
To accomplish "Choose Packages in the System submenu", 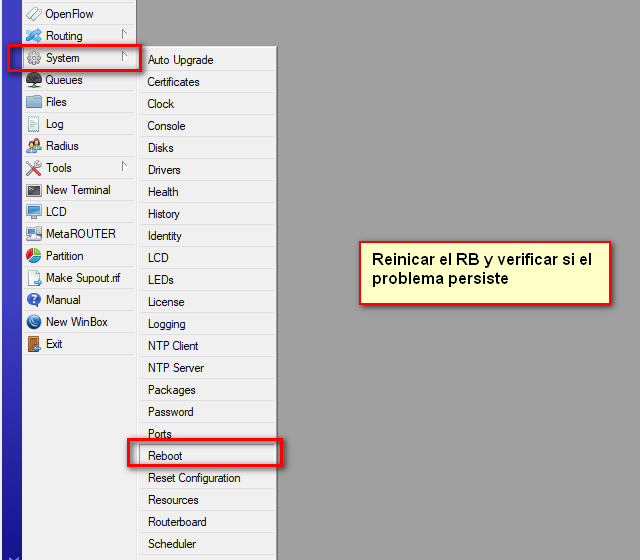I will tap(172, 390).
